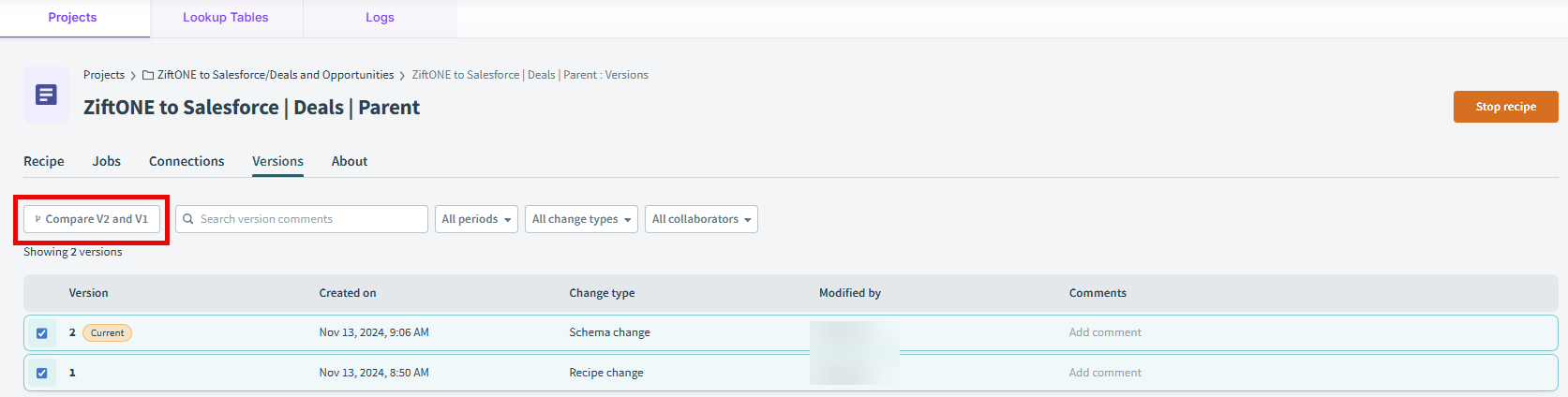Click the Modified by column header
This screenshot has width=1568, height=397.
[850, 293]
